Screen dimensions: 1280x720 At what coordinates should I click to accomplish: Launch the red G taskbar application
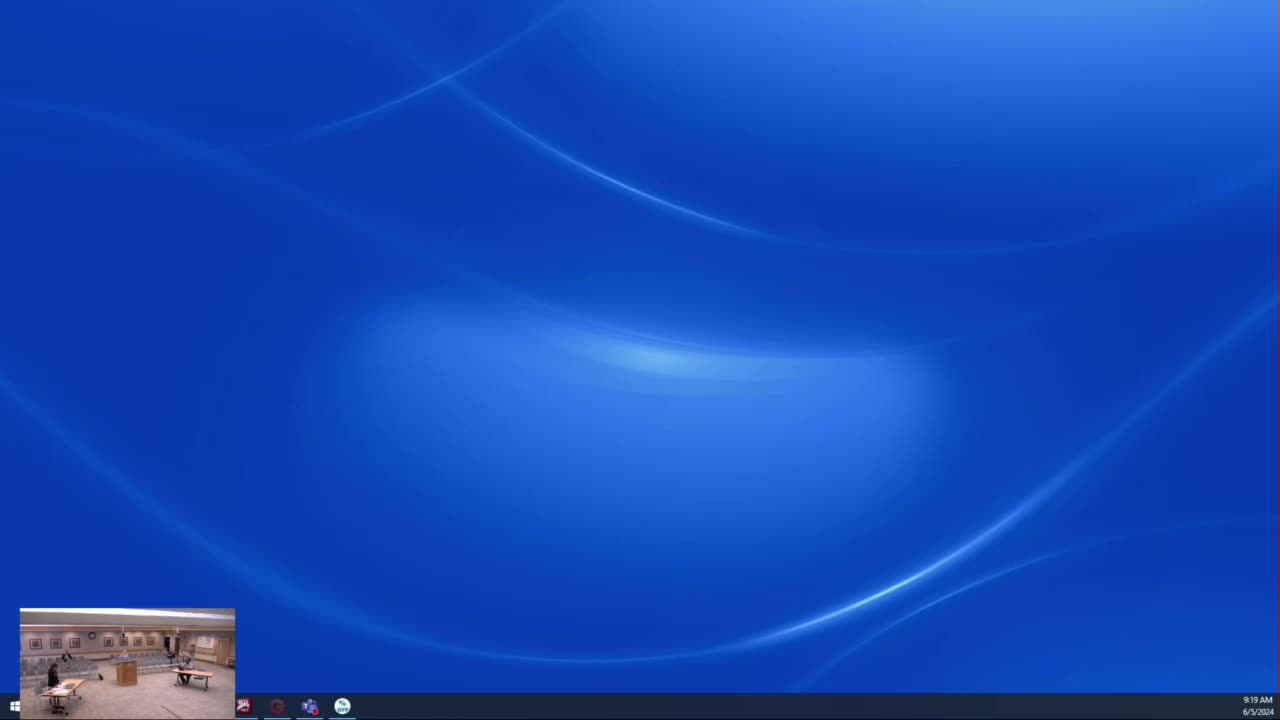pyautogui.click(x=277, y=706)
